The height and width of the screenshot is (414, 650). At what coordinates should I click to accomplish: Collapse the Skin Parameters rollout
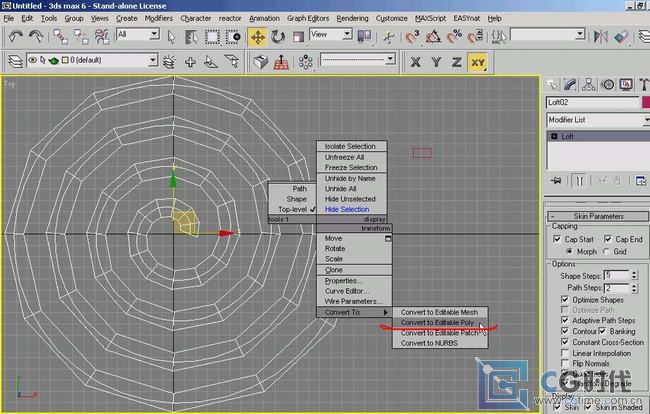click(598, 216)
